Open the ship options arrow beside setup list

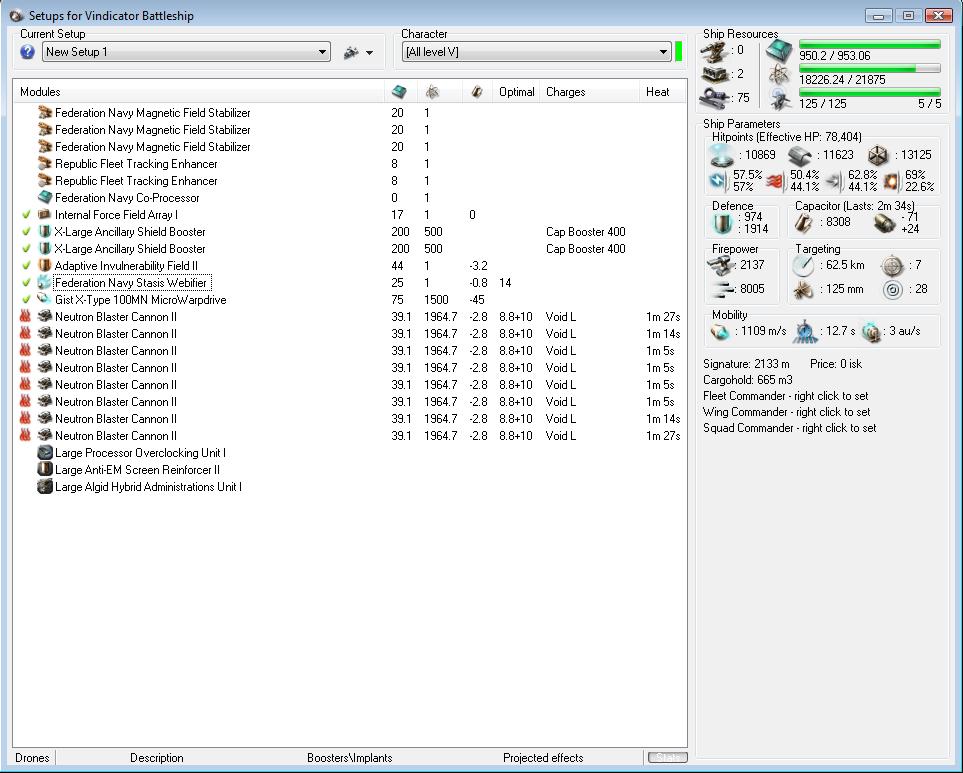click(369, 53)
